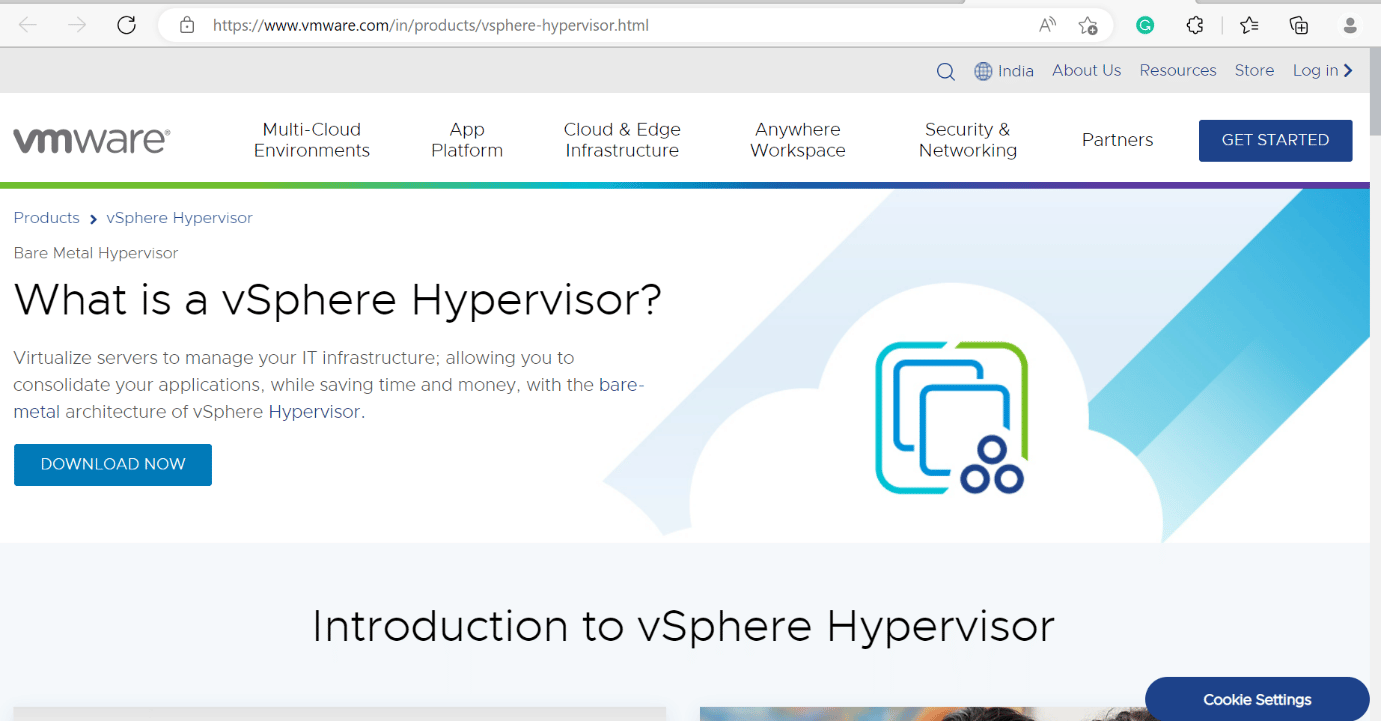This screenshot has width=1381, height=721.
Task: Open Cookie Settings button
Action: tap(1257, 699)
